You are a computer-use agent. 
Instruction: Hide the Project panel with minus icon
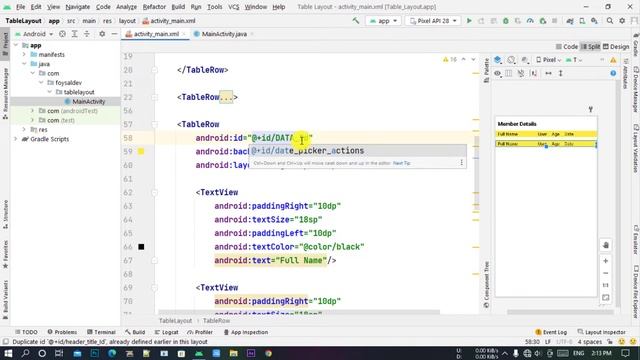click(114, 34)
